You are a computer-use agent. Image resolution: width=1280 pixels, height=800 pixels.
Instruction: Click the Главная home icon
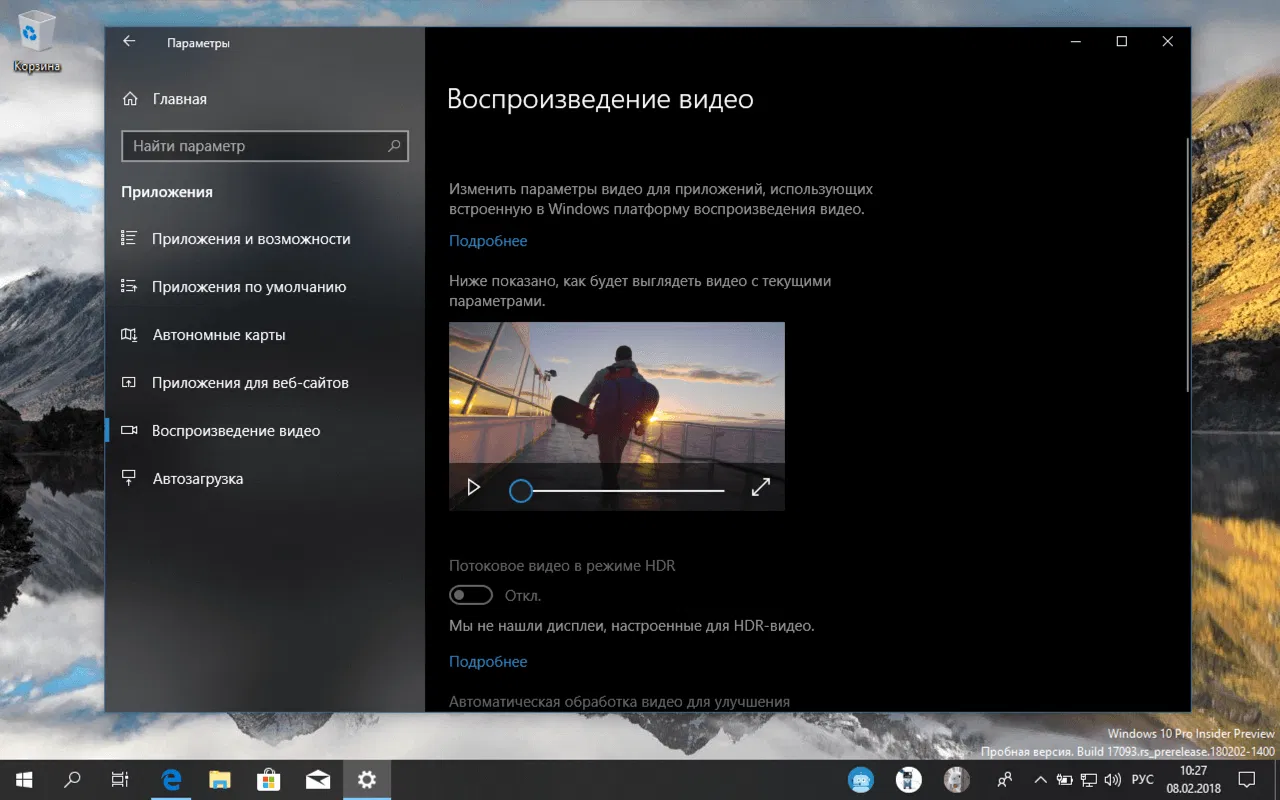[x=131, y=98]
